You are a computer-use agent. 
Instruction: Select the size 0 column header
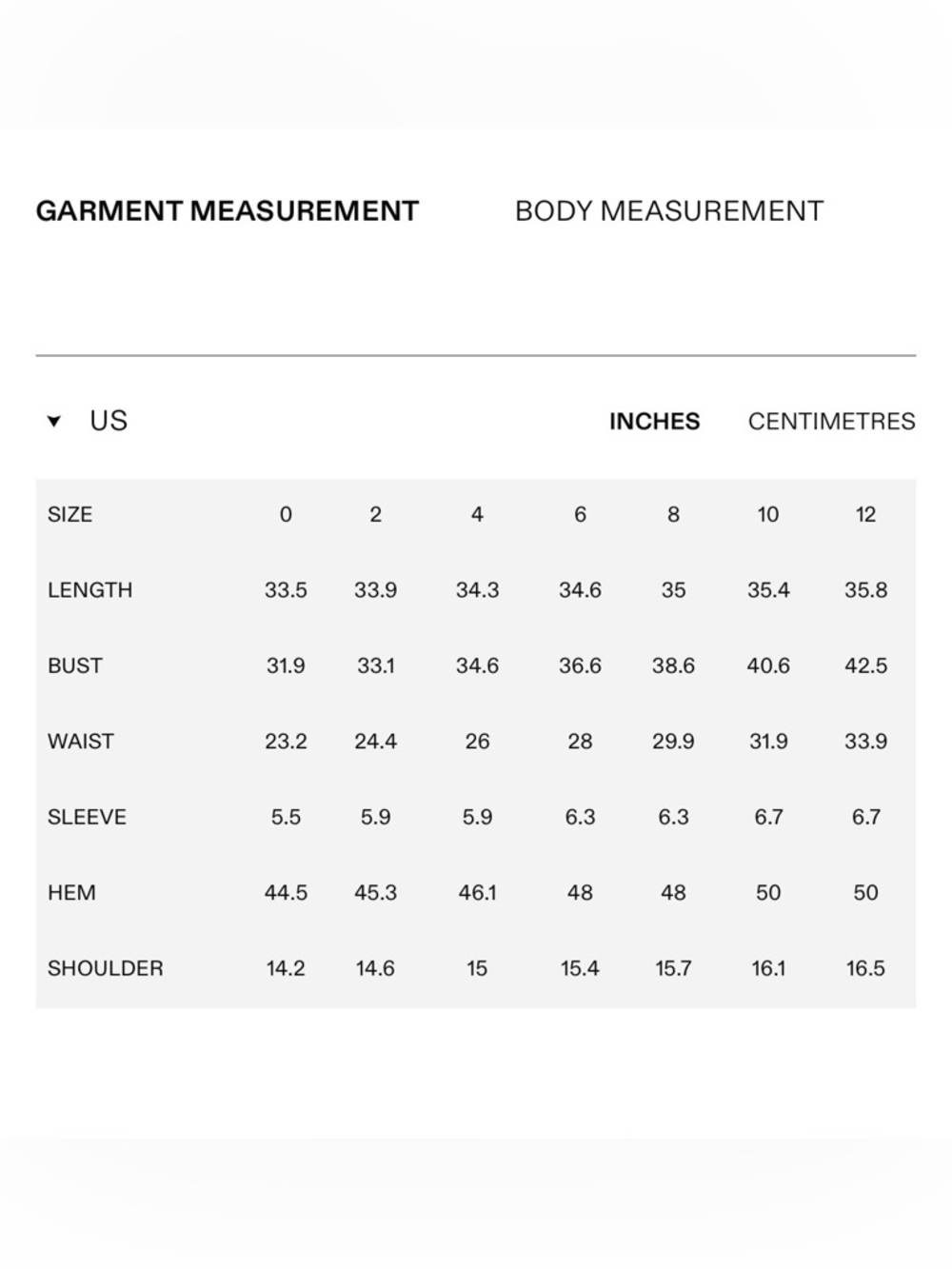pyautogui.click(x=286, y=515)
